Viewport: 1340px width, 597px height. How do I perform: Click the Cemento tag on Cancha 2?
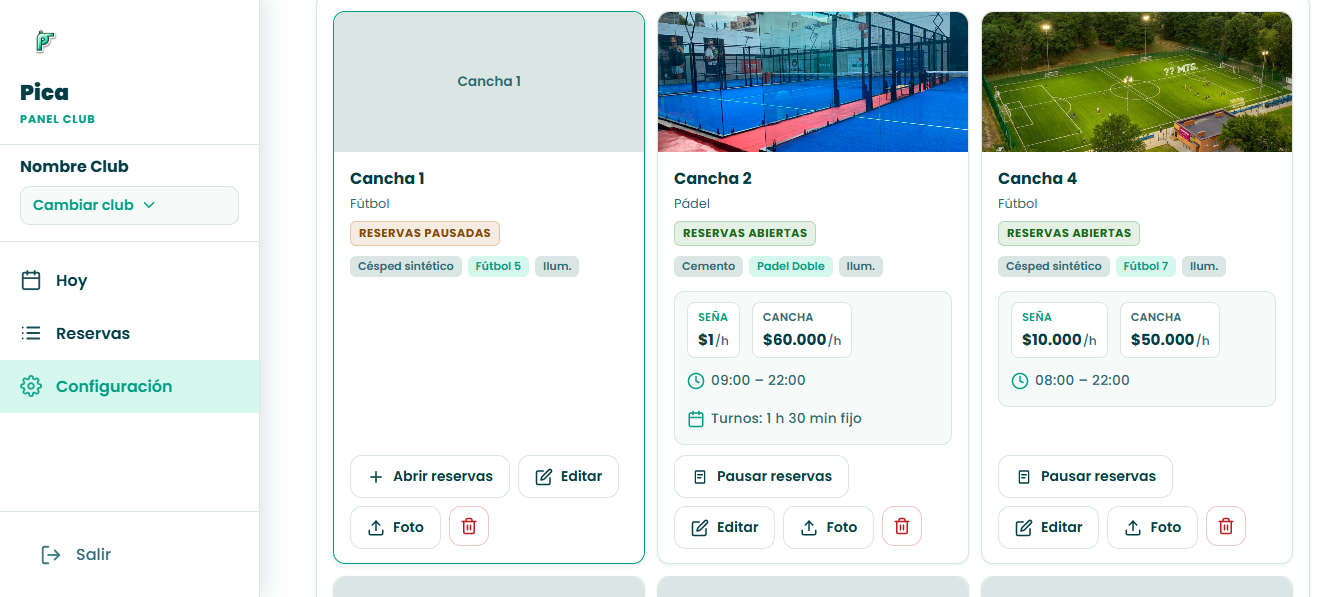[708, 267]
